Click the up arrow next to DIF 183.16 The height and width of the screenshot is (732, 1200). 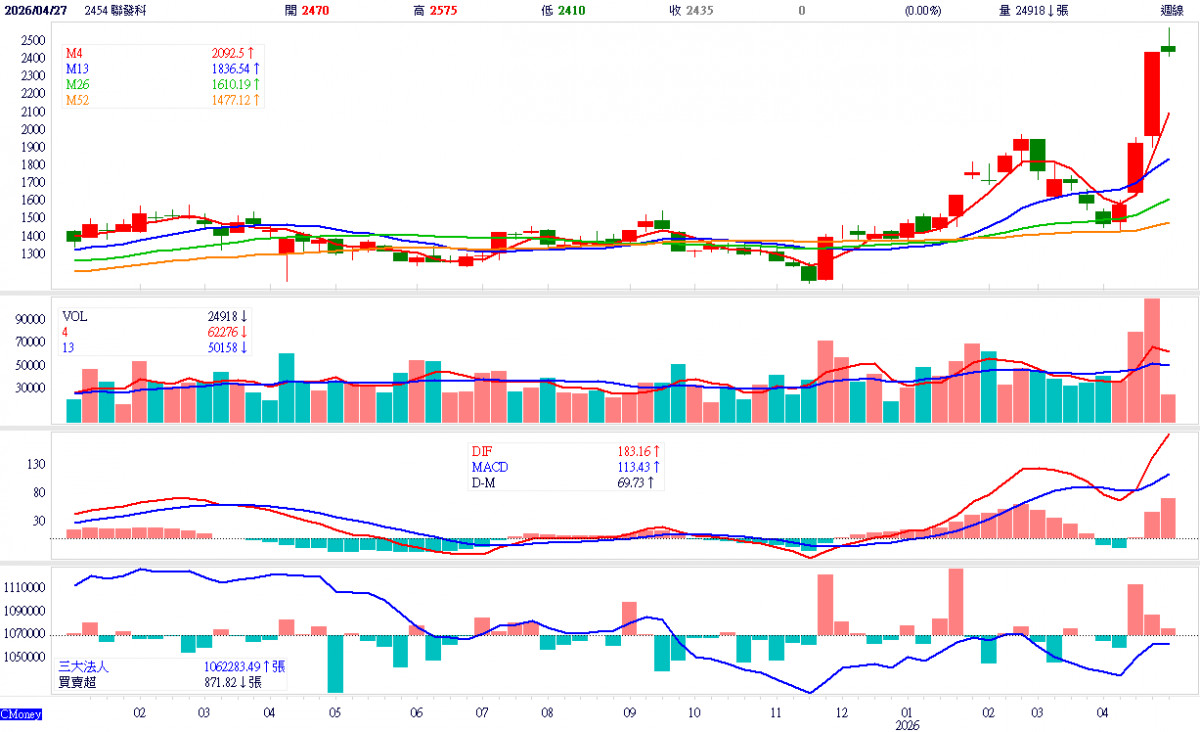659,451
